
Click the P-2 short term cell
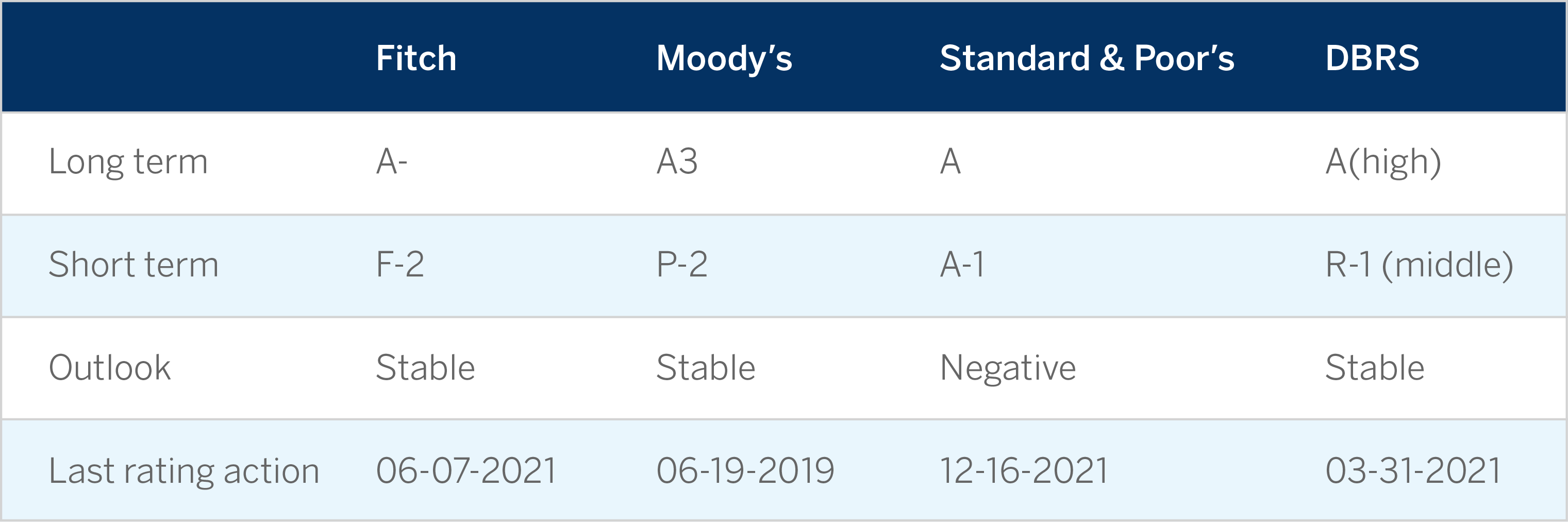tap(682, 264)
